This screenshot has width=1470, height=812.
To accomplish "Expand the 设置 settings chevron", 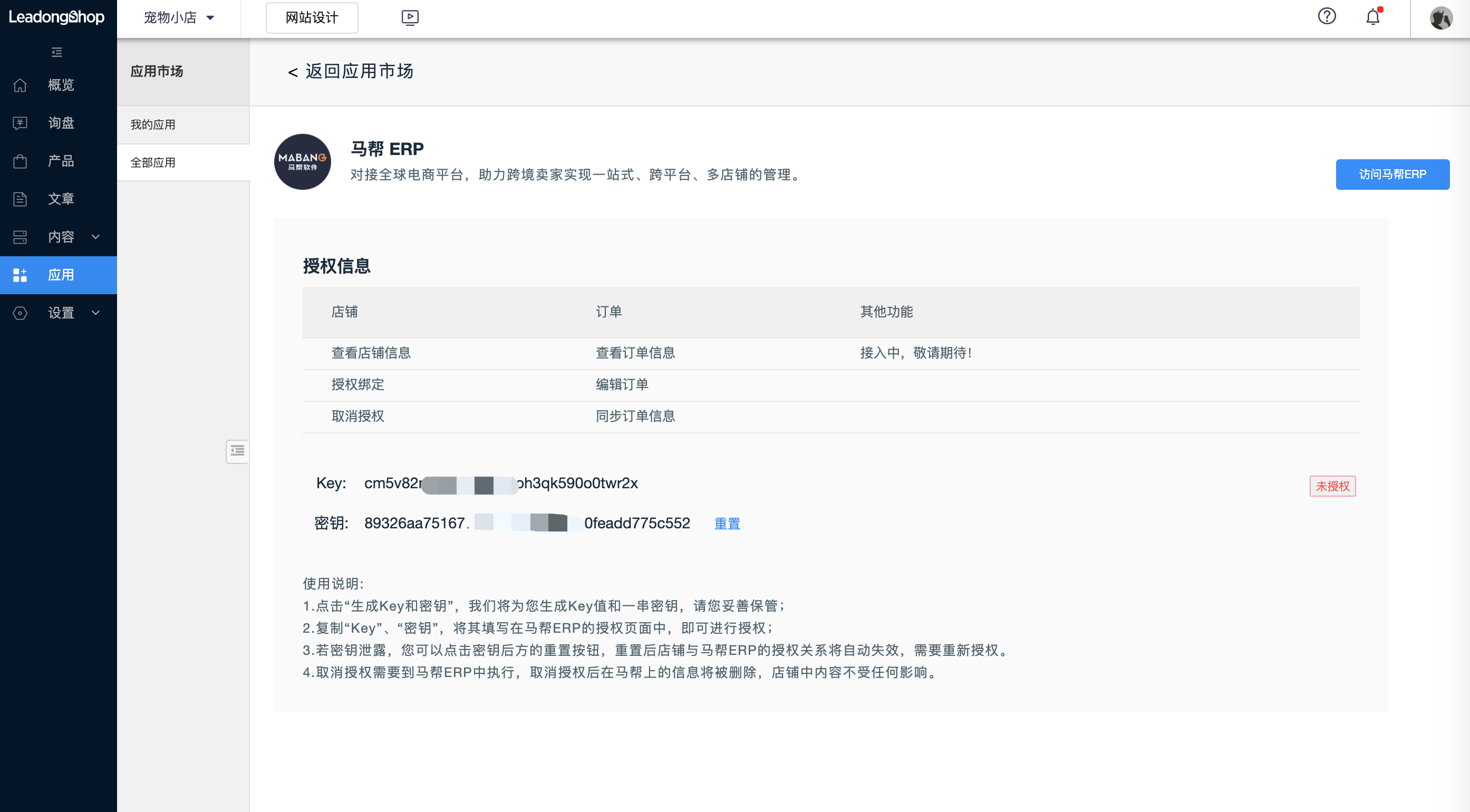I will [95, 313].
